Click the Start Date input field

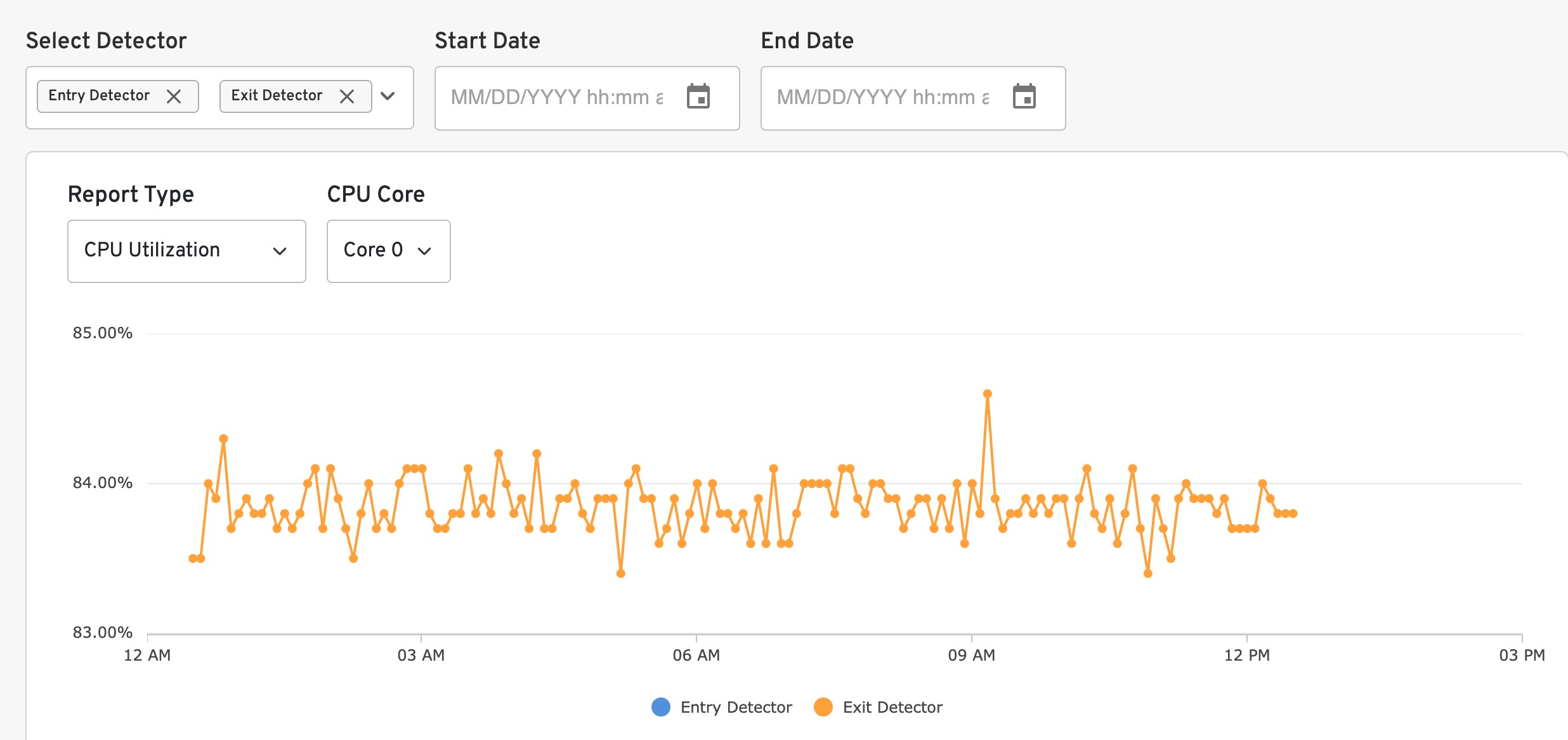pos(557,98)
